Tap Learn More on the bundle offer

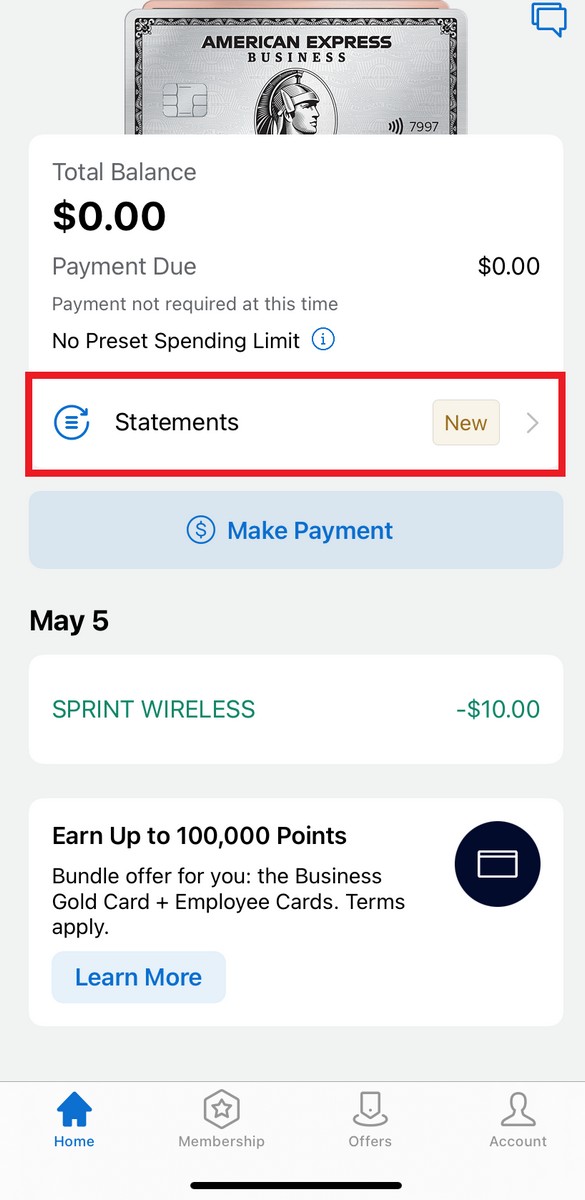coord(138,977)
